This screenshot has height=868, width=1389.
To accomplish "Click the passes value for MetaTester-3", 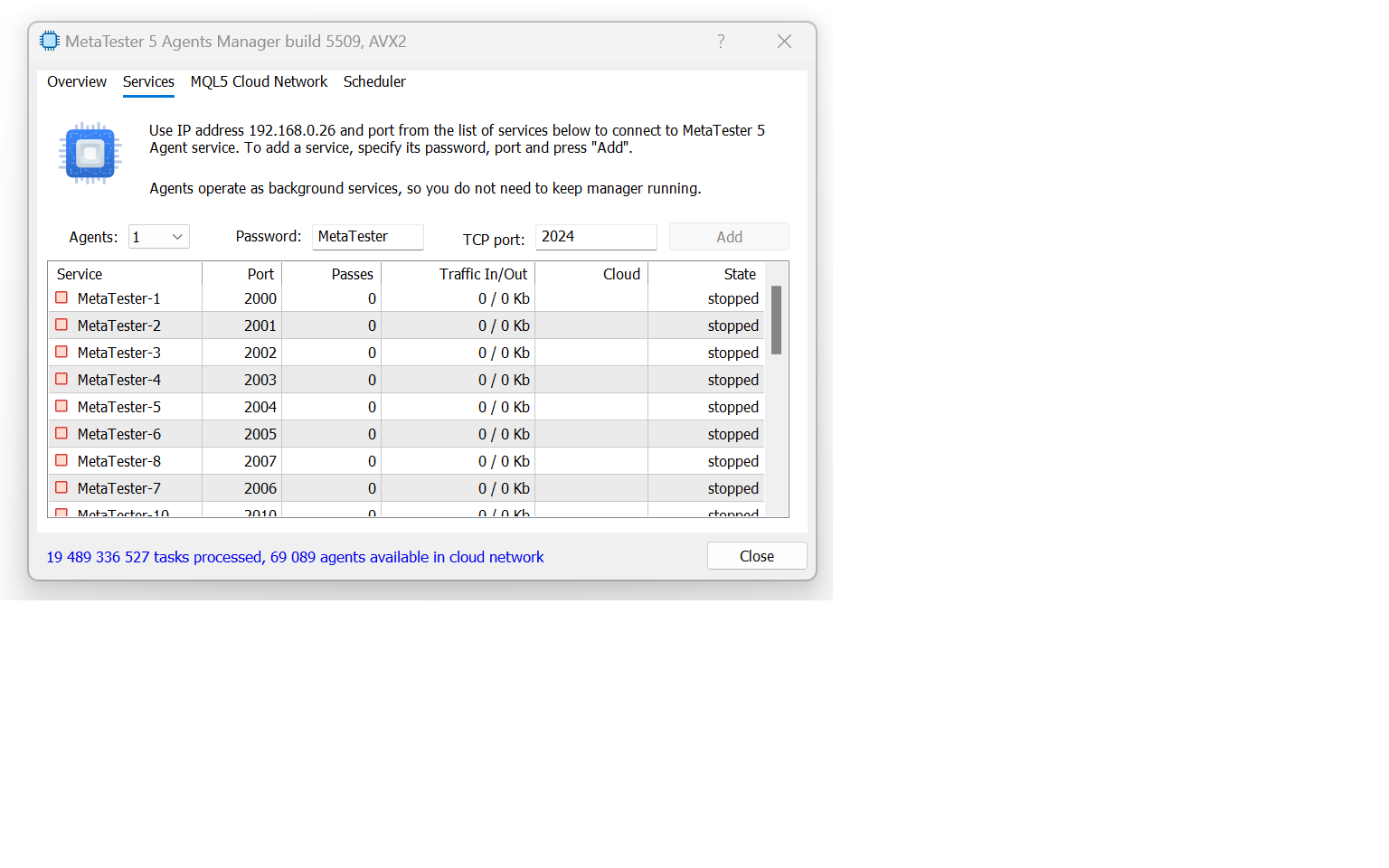I will (372, 353).
